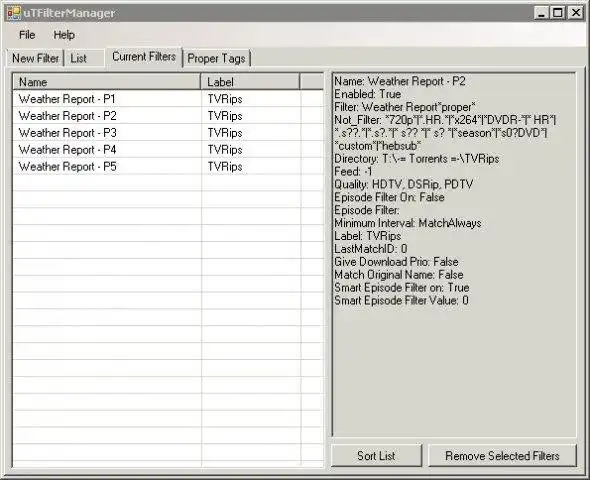Select the Weather Report - P1 row

click(x=168, y=99)
